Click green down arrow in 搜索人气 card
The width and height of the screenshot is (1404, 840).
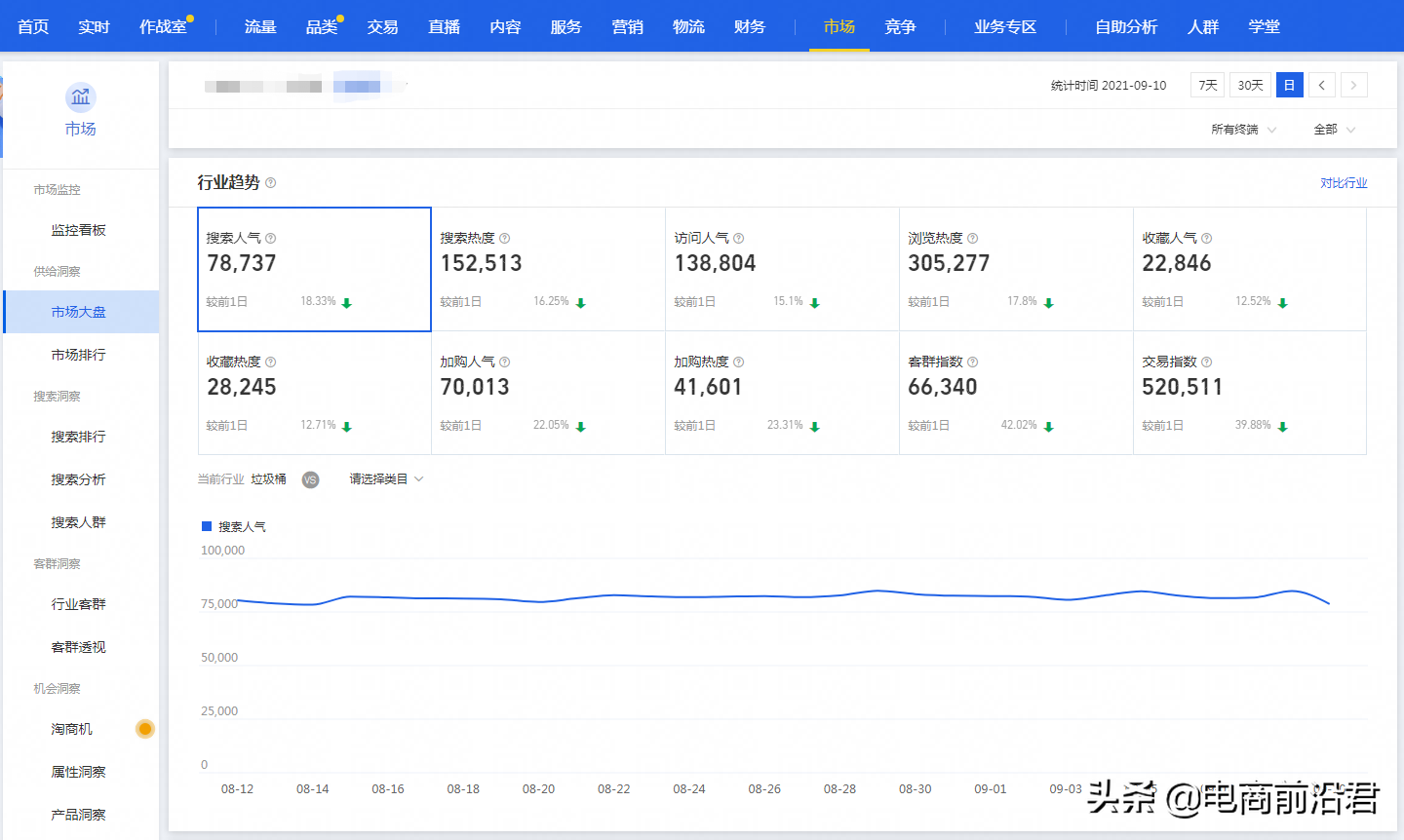tap(347, 303)
